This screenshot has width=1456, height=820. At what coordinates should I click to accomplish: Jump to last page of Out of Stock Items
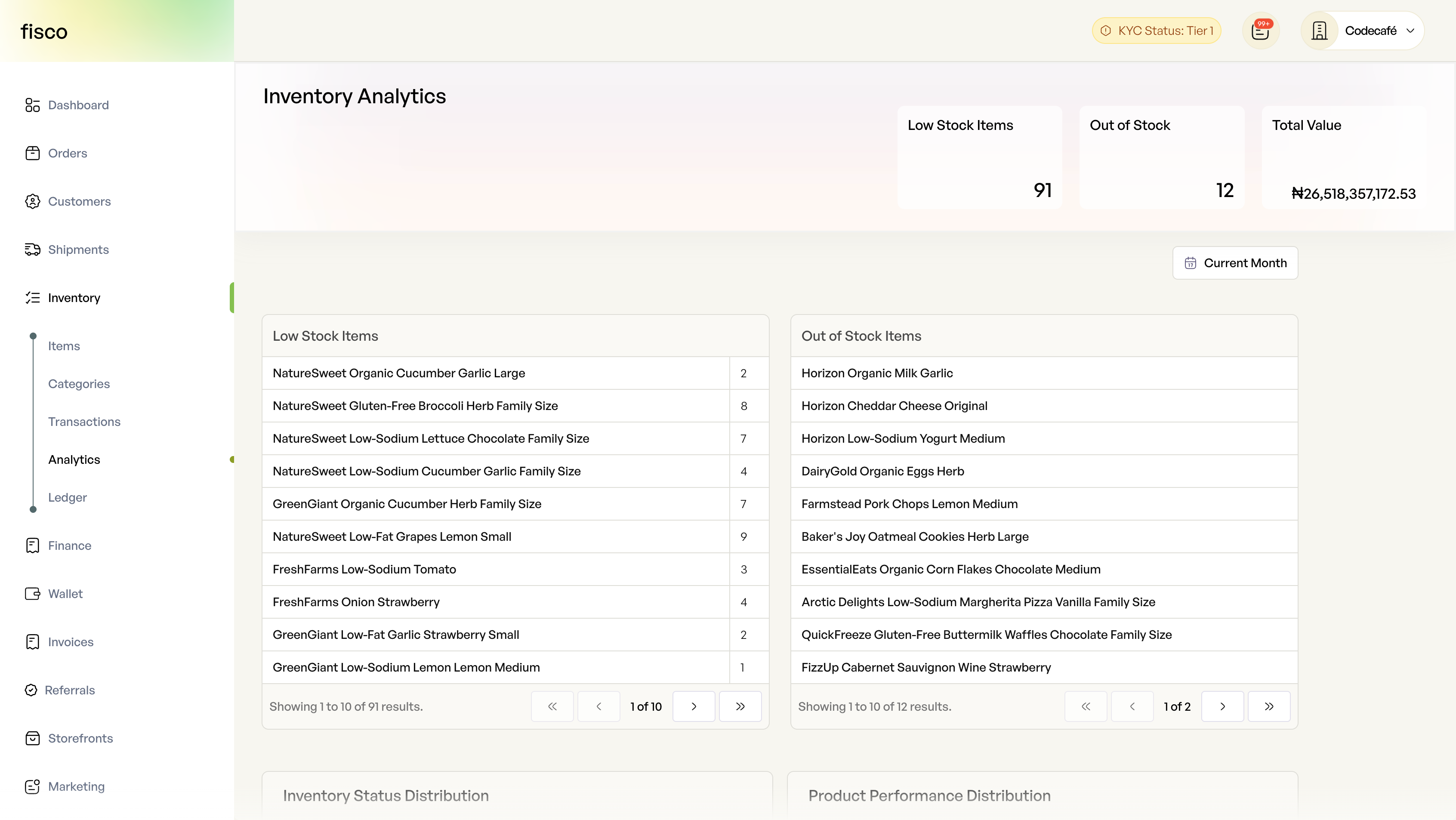1269,706
